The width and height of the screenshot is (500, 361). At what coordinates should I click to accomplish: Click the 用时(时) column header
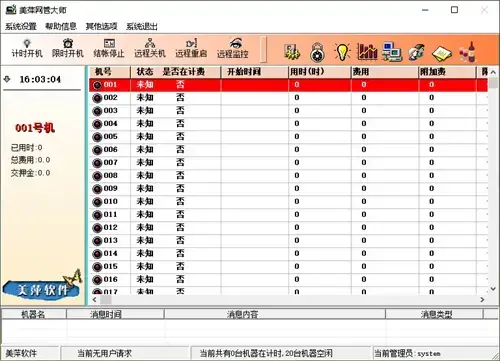tap(320, 72)
